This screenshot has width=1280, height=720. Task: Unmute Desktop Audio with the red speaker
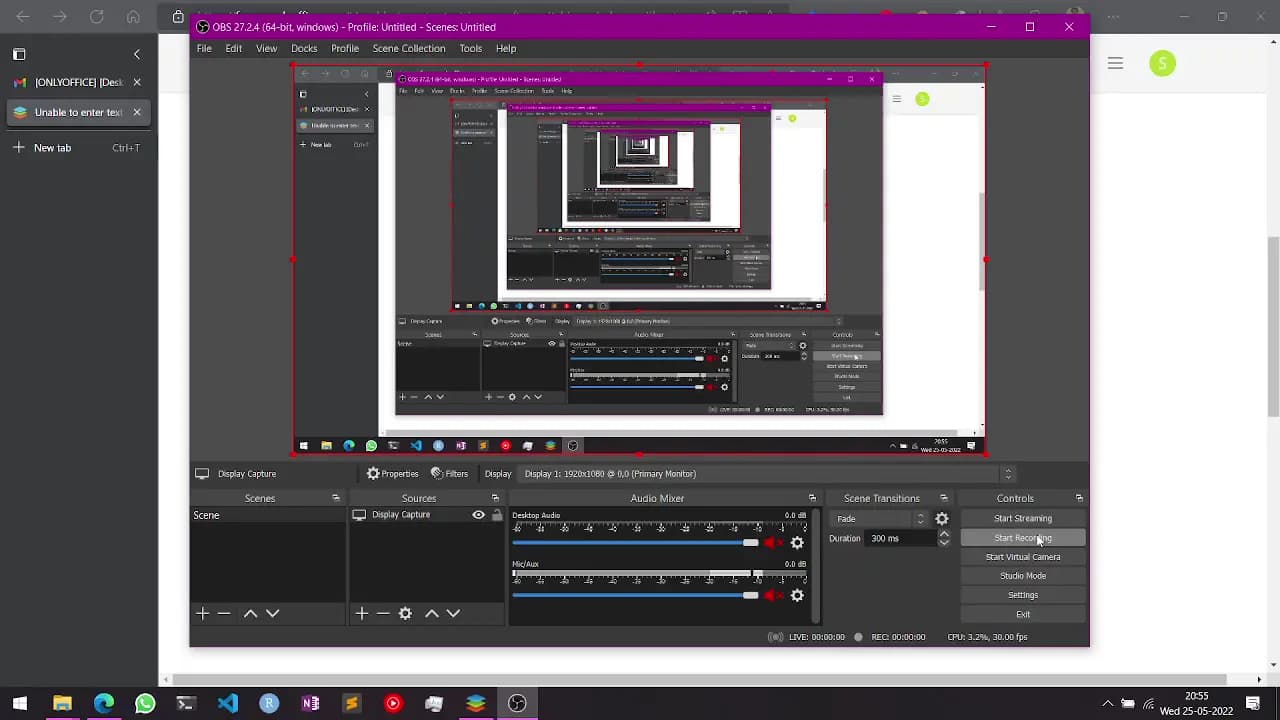point(773,543)
